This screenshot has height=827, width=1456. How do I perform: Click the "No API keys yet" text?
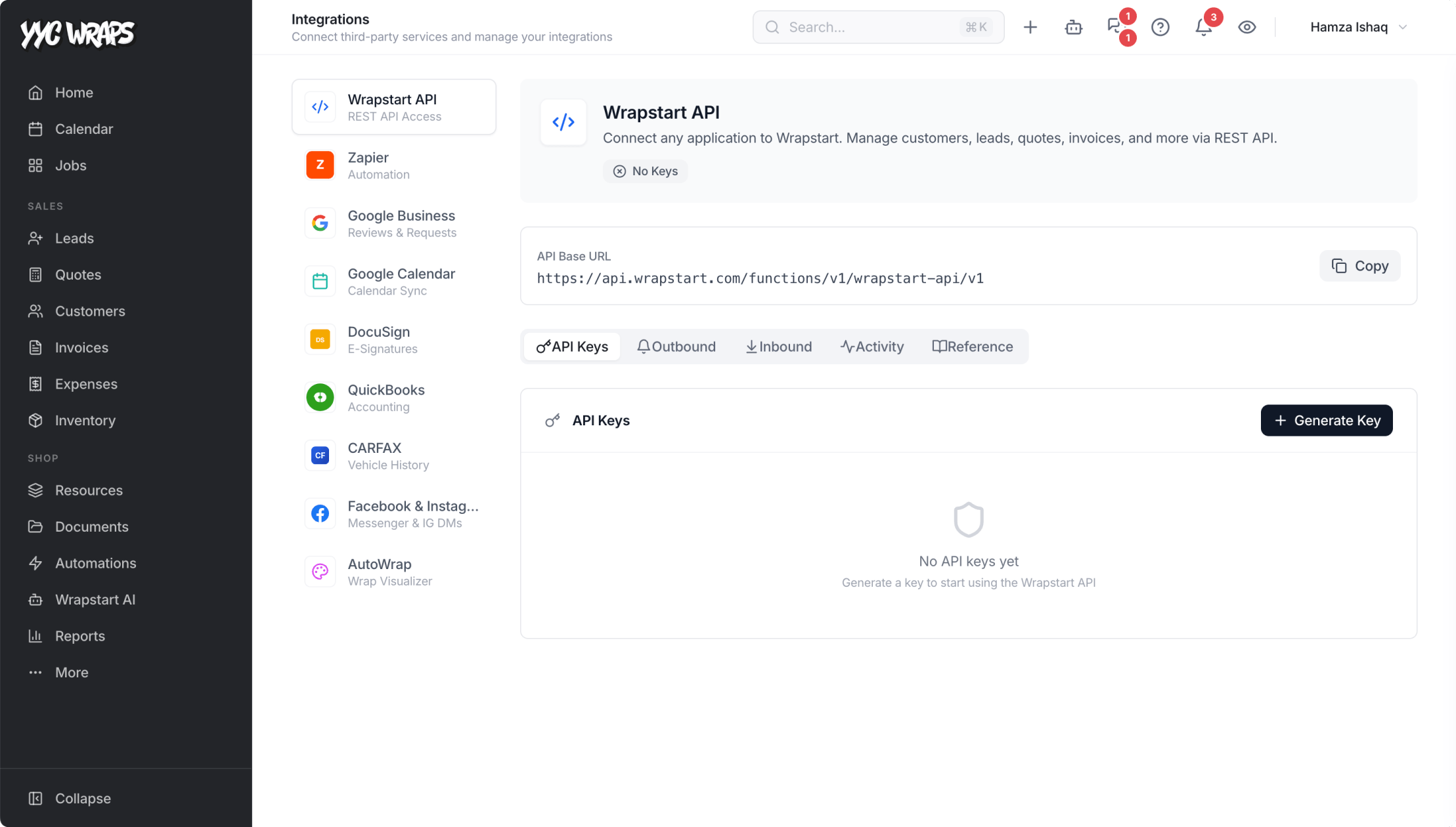click(969, 561)
